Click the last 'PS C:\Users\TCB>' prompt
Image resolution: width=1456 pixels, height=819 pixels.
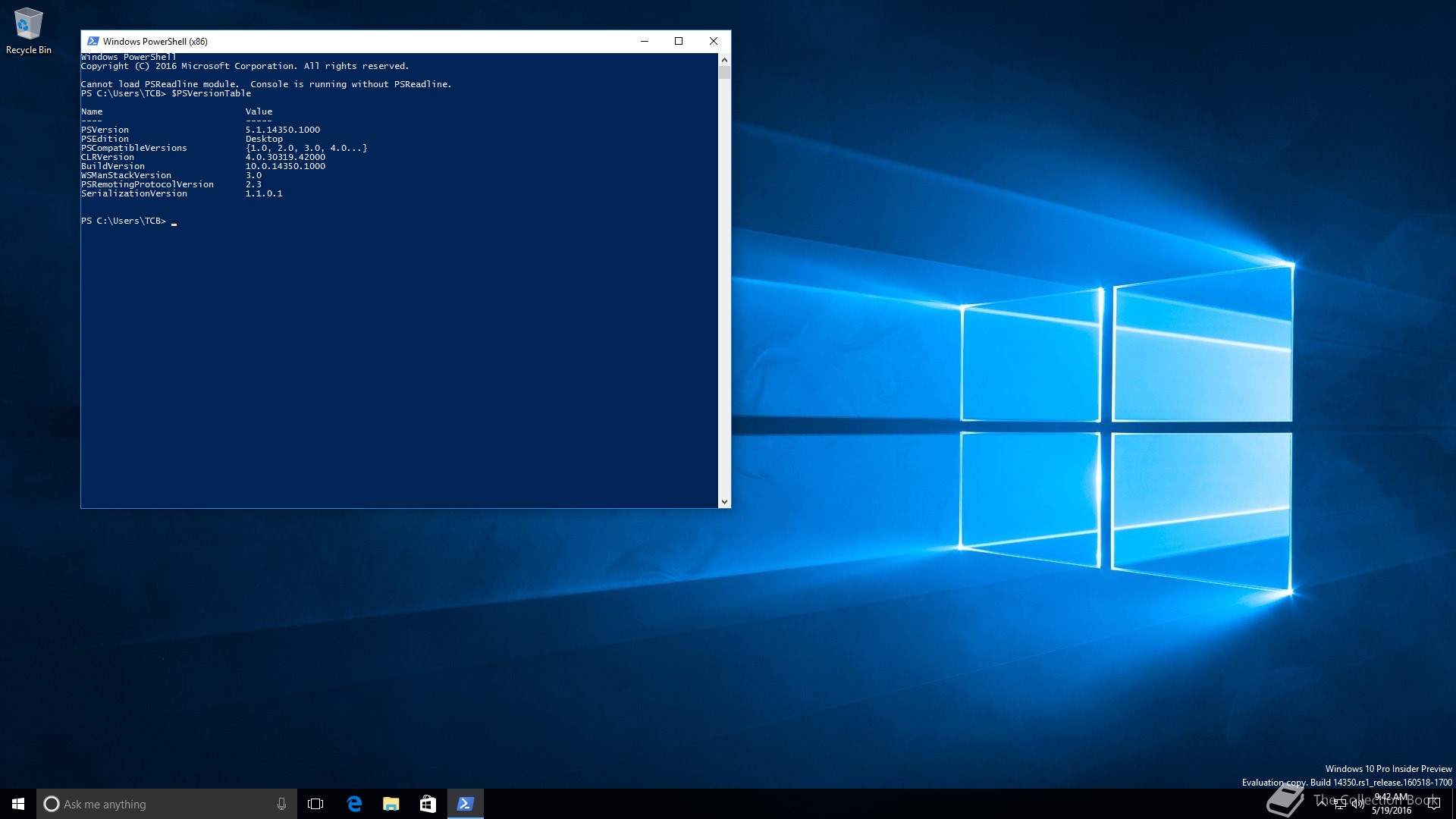(124, 221)
